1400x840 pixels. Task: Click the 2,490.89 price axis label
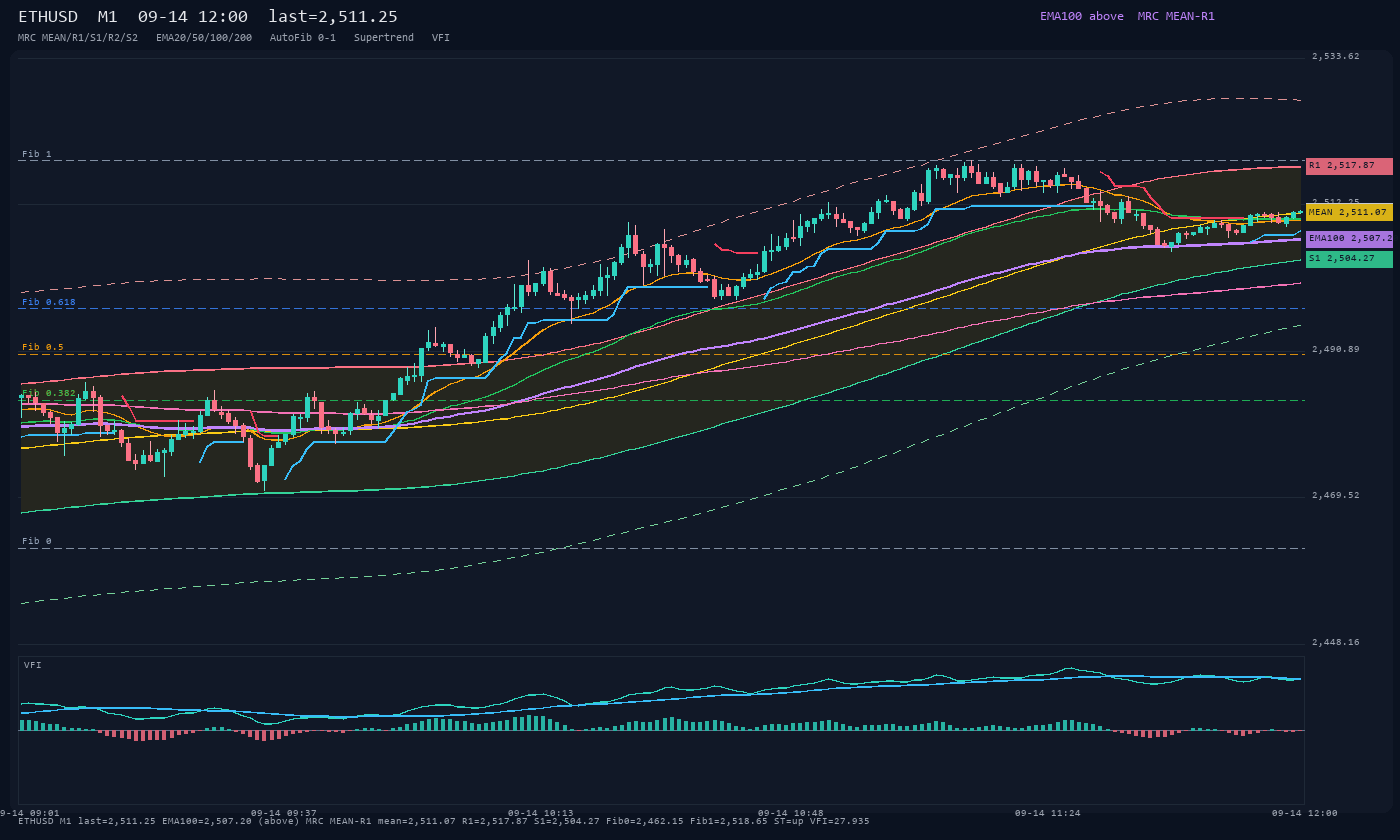(1336, 349)
